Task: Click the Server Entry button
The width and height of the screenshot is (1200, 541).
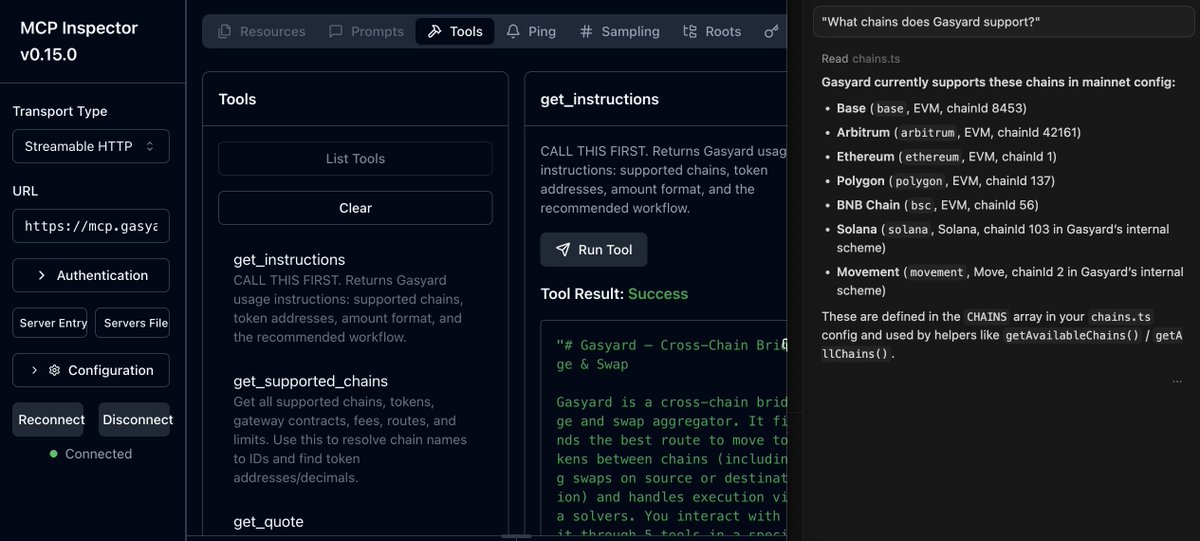Action: click(x=50, y=323)
